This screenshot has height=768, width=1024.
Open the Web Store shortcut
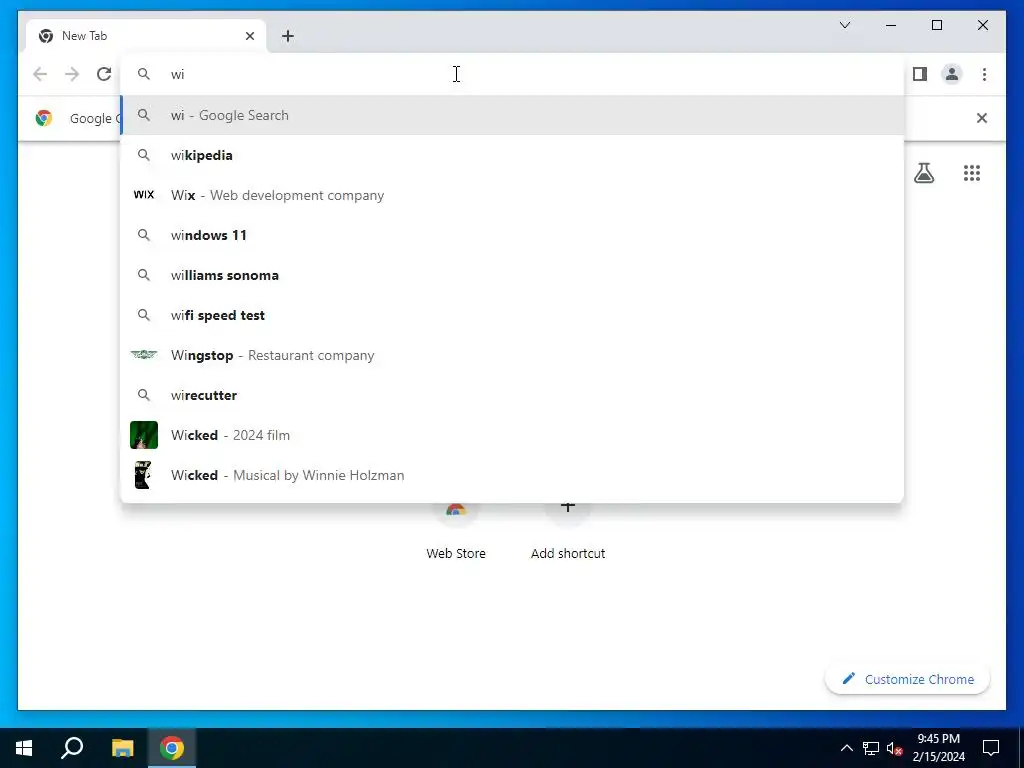pos(456,532)
